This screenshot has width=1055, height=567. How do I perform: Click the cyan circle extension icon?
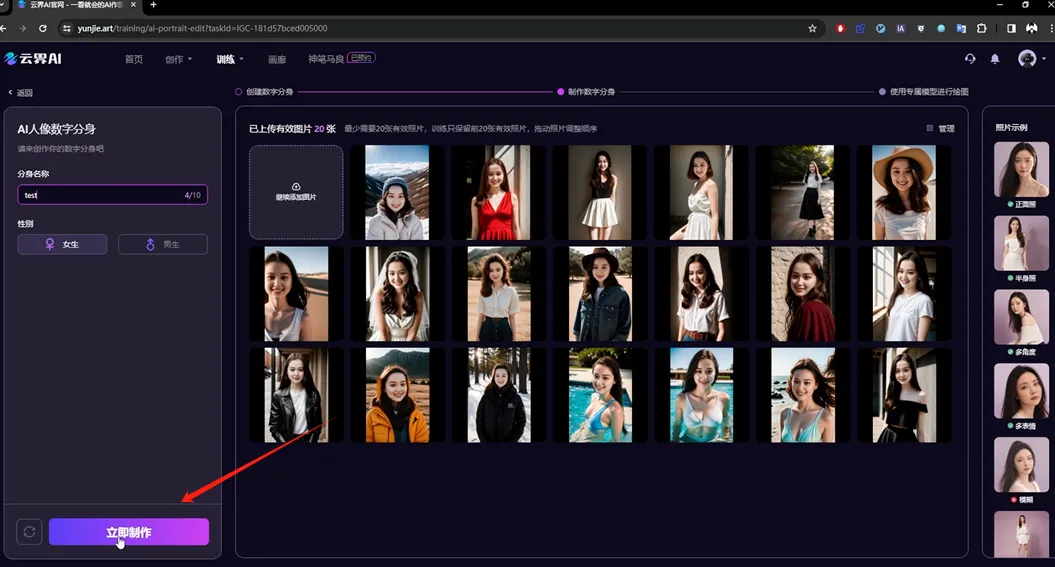click(941, 28)
